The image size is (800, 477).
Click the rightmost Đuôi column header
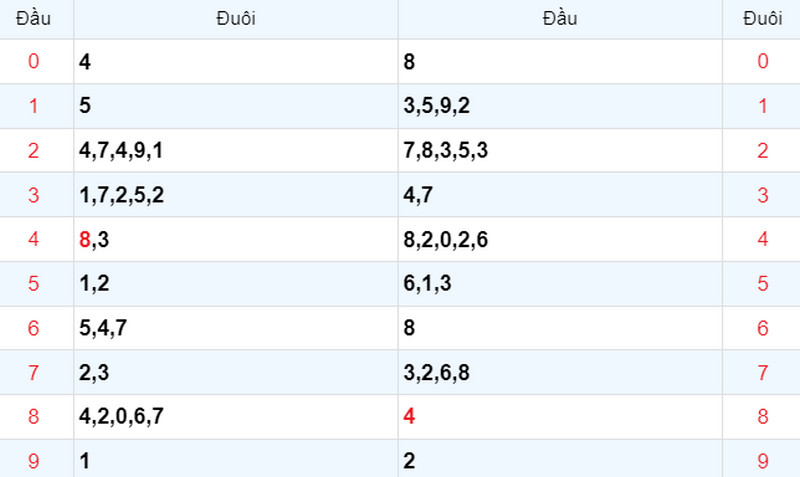[762, 19]
